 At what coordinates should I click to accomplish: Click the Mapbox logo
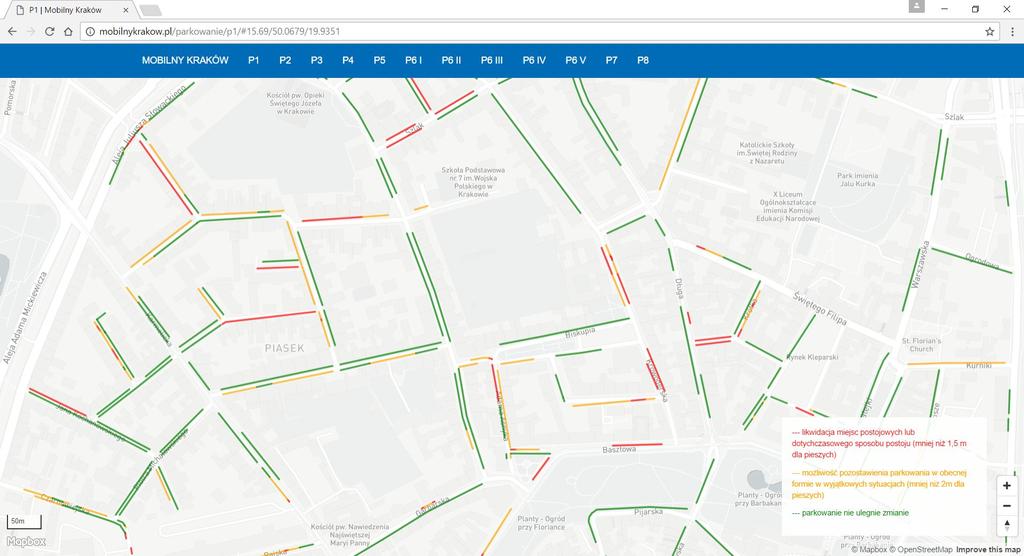[26, 541]
